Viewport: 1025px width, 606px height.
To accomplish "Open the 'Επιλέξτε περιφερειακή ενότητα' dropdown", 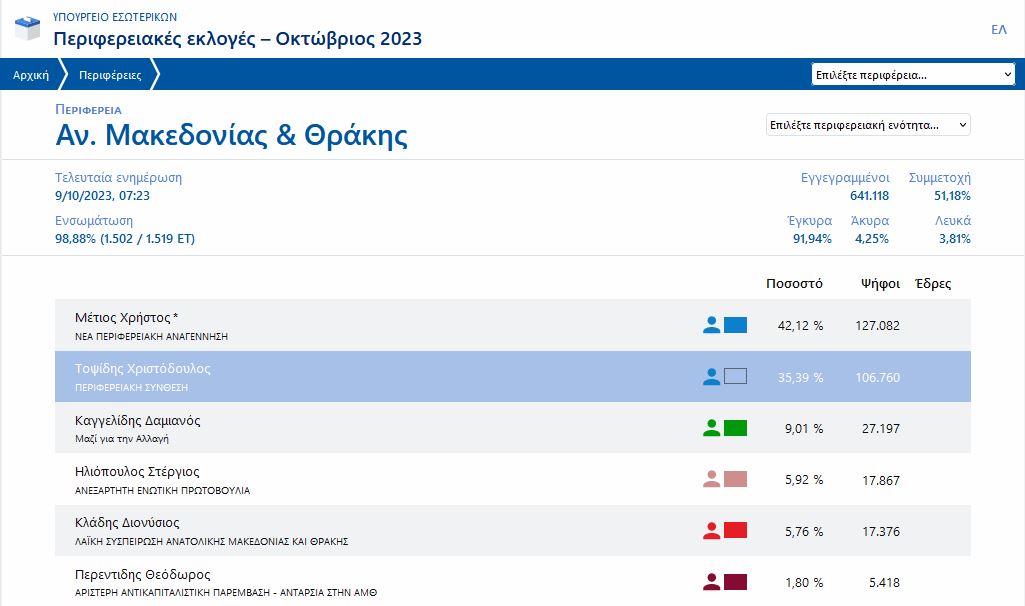I will coord(867,125).
